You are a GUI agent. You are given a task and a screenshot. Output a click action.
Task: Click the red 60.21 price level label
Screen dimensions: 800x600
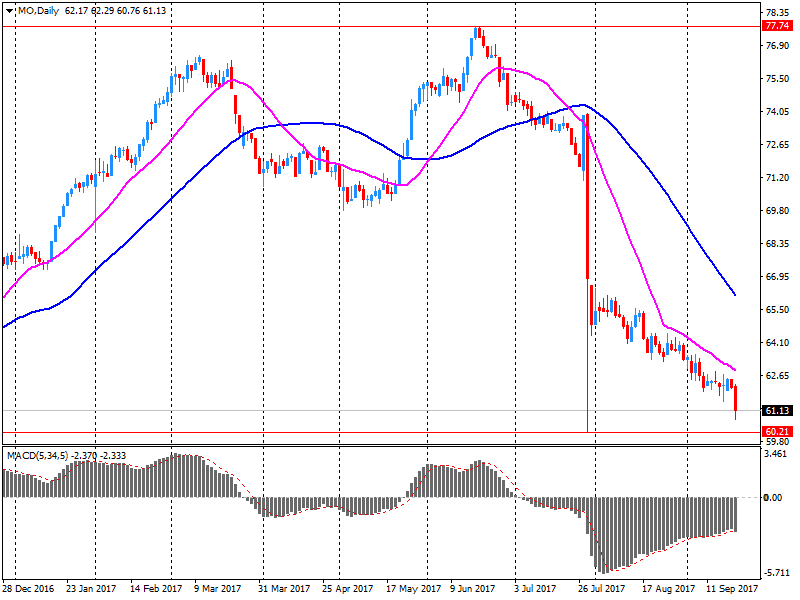[777, 432]
